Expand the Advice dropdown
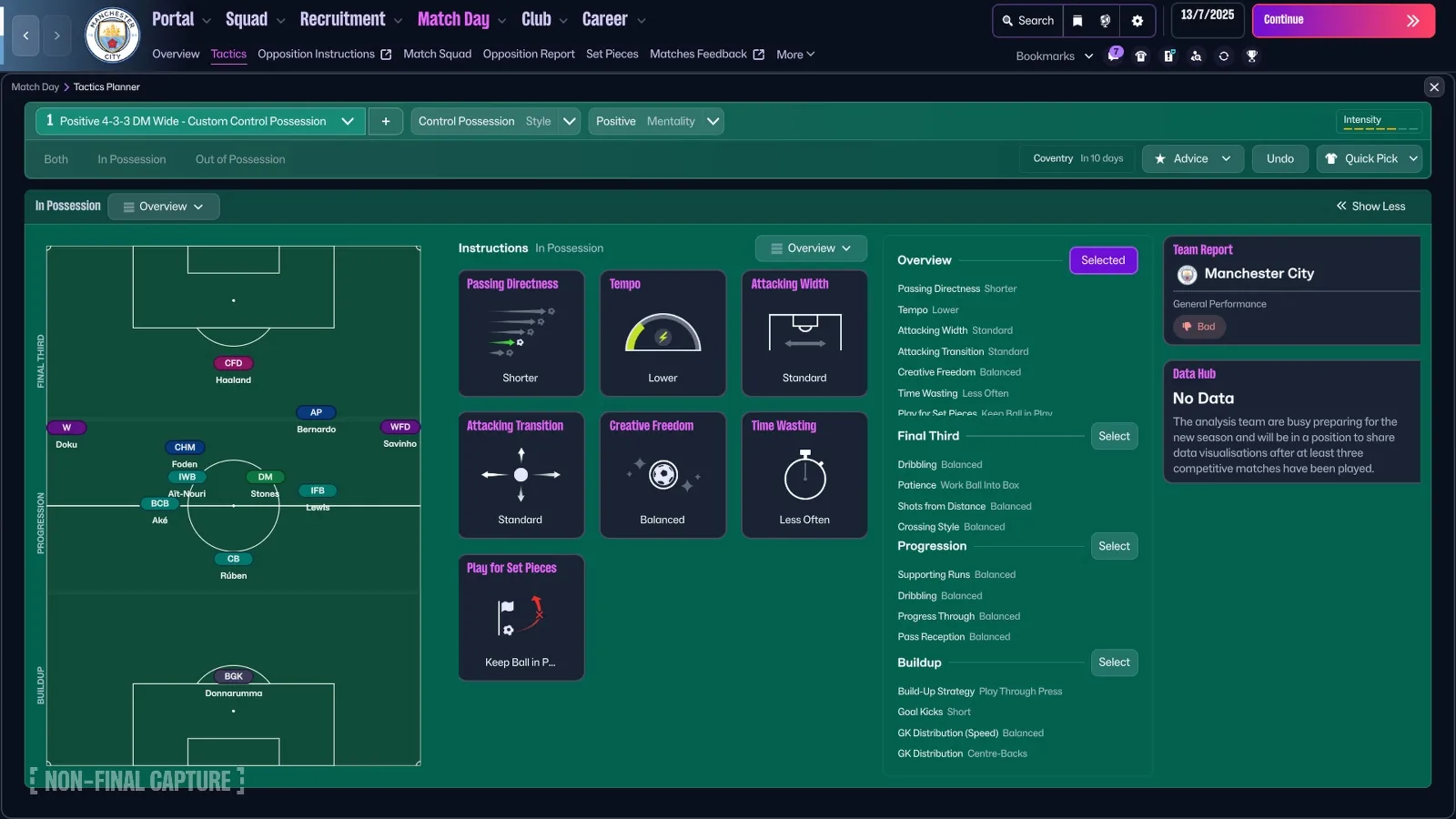 point(1192,158)
